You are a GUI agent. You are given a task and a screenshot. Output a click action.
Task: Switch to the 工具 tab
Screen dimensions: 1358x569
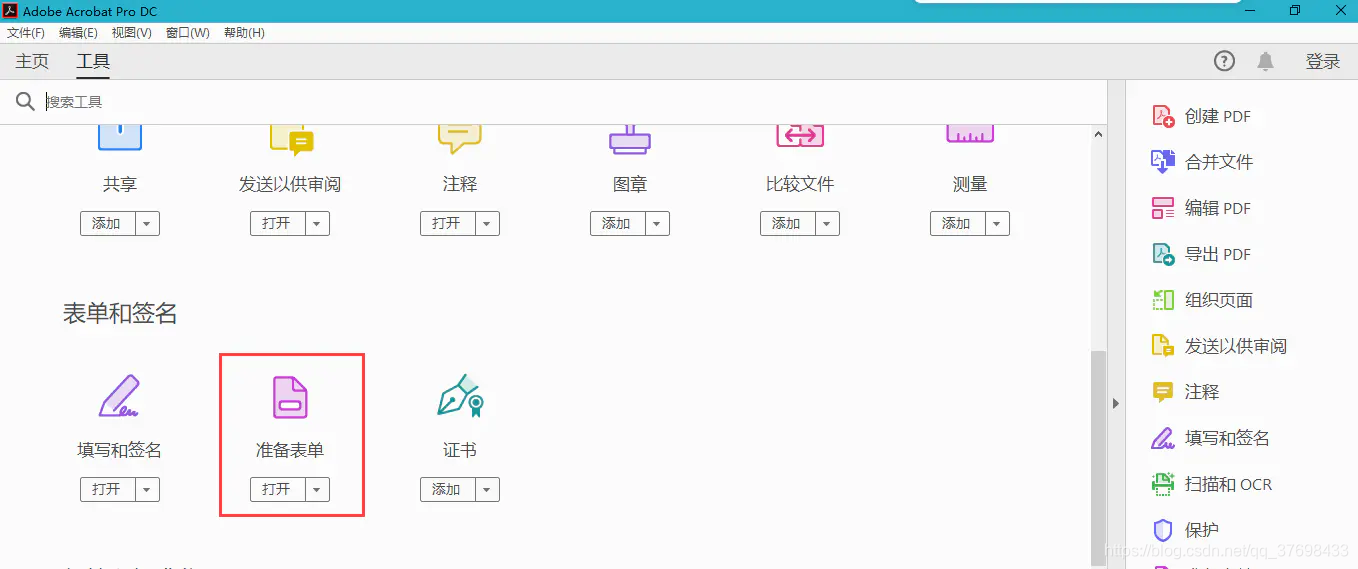pos(93,61)
